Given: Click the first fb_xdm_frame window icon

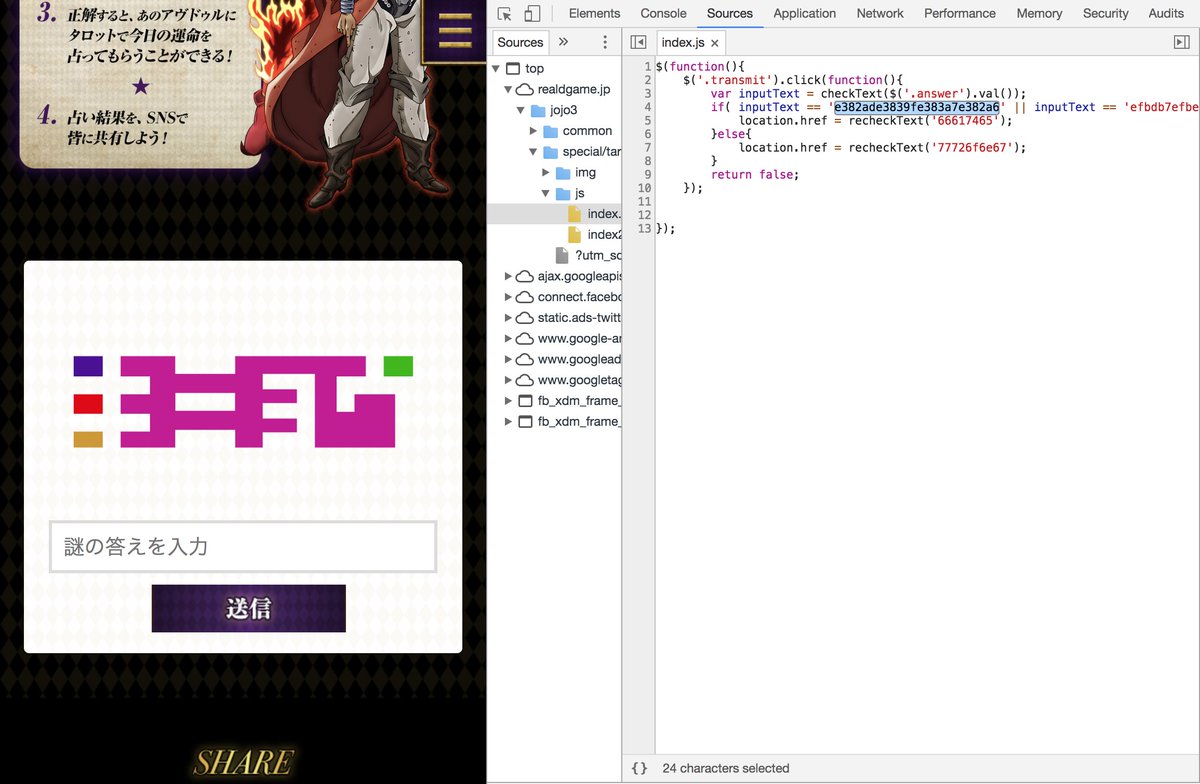Looking at the screenshot, I should point(525,401).
